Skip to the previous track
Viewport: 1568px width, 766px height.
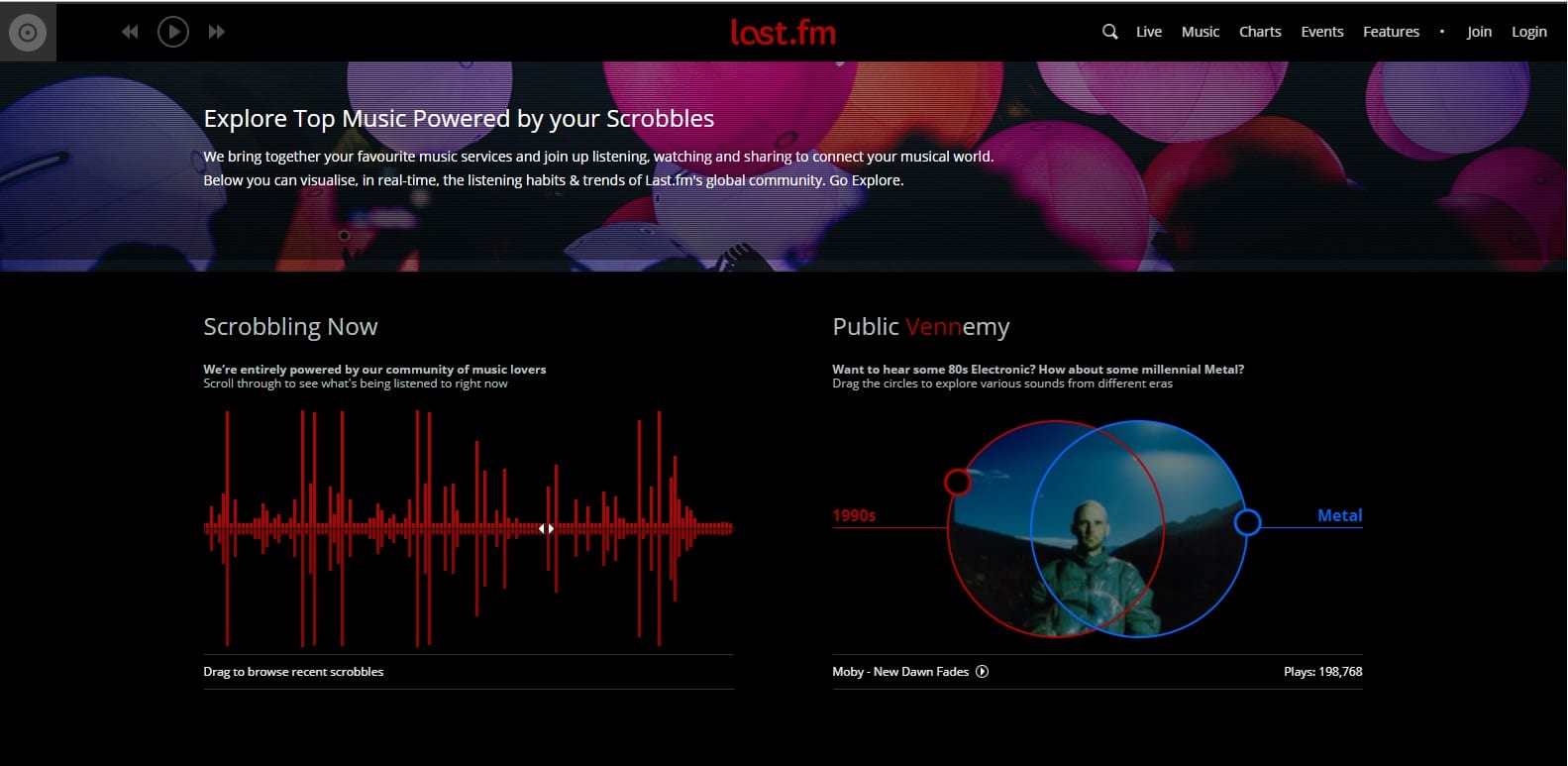point(130,32)
